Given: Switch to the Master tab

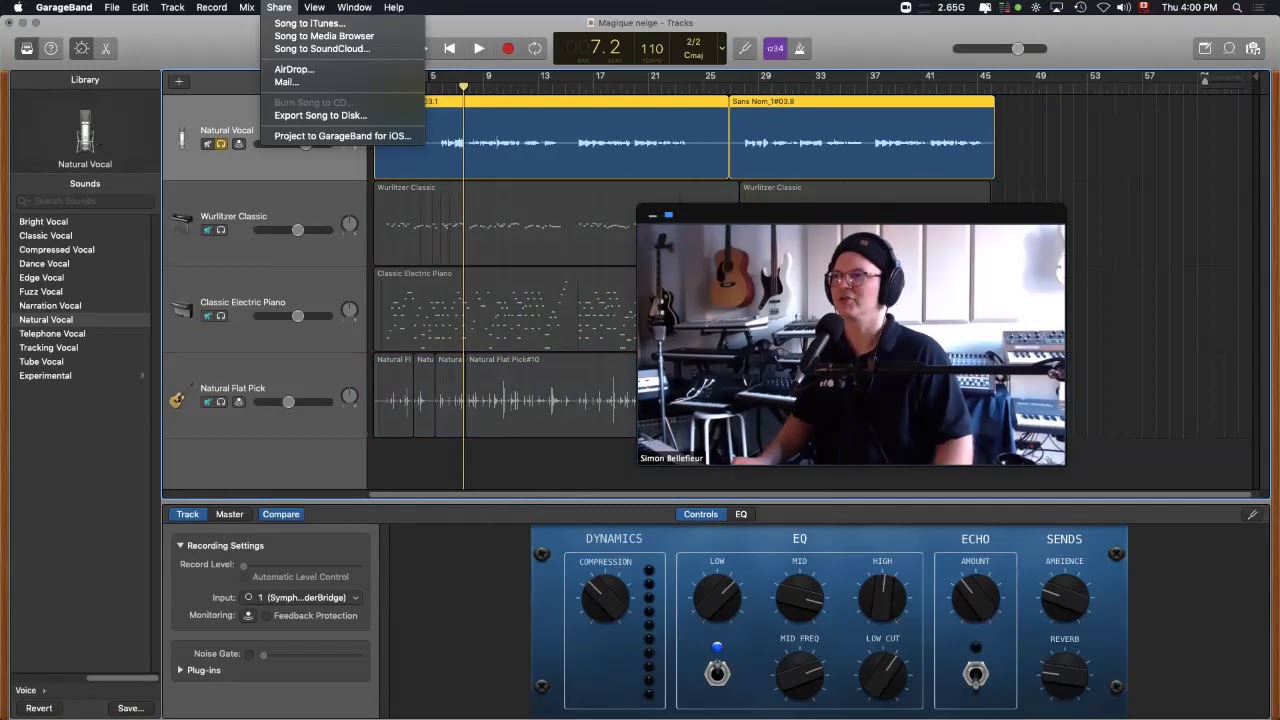Looking at the screenshot, I should [229, 514].
